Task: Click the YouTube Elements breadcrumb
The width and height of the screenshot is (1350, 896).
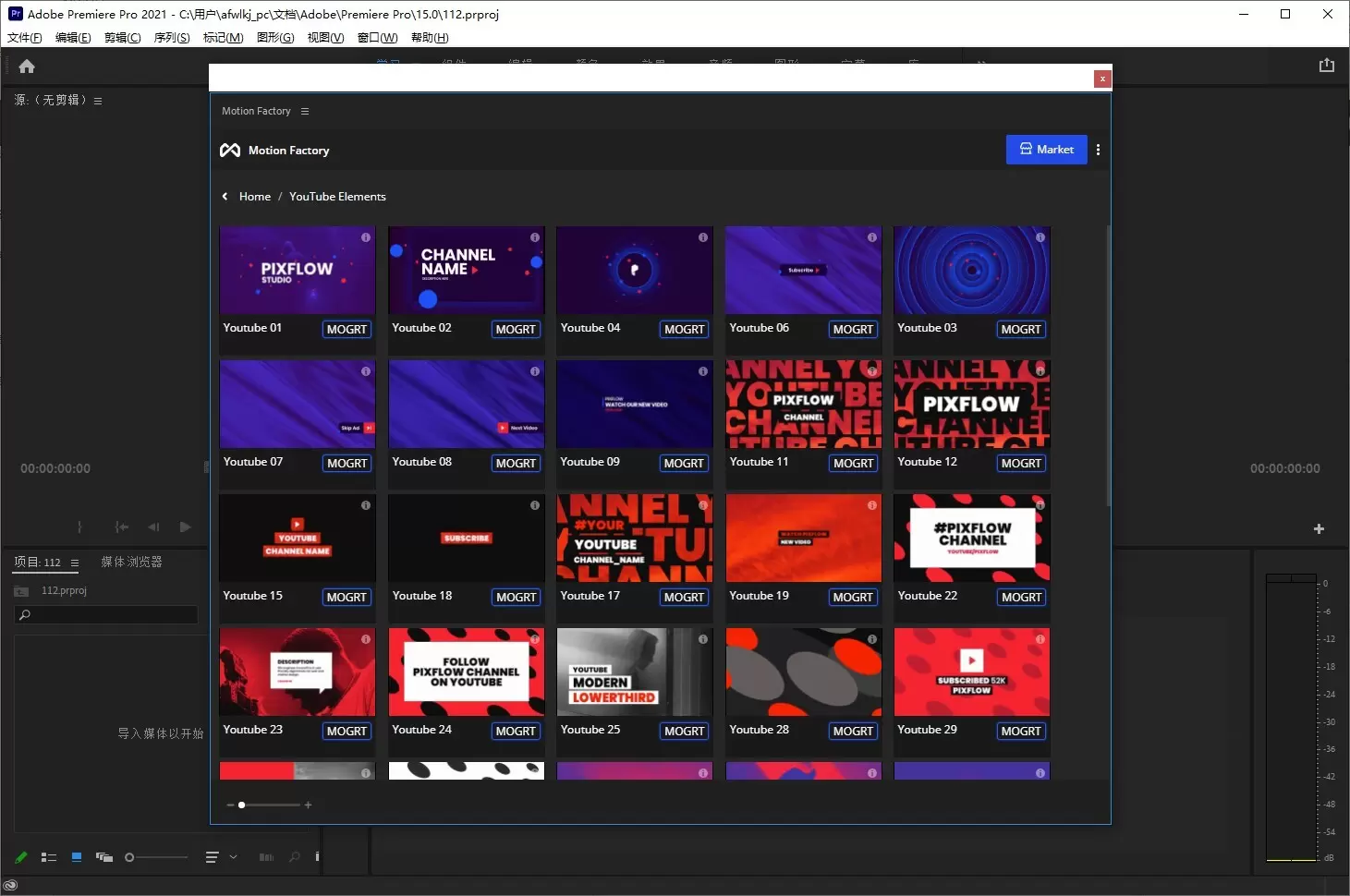Action: coord(337,197)
